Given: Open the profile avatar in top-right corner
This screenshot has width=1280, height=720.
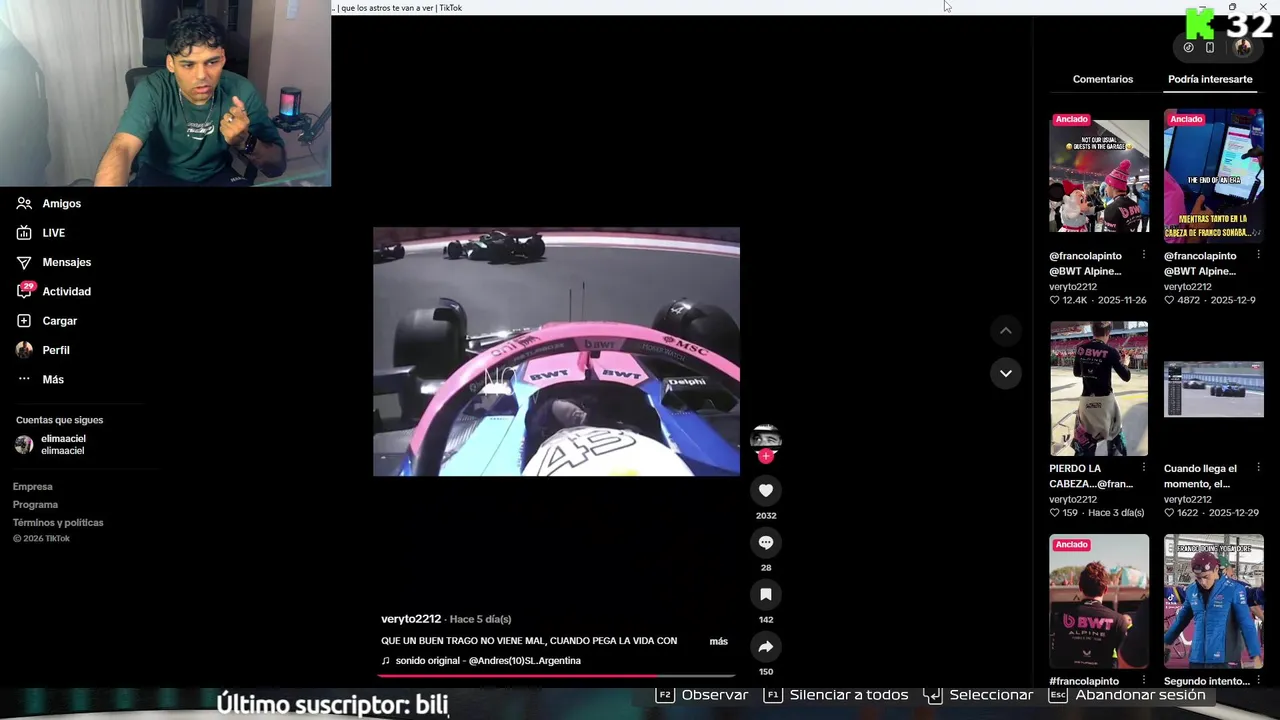Looking at the screenshot, I should (x=1243, y=47).
